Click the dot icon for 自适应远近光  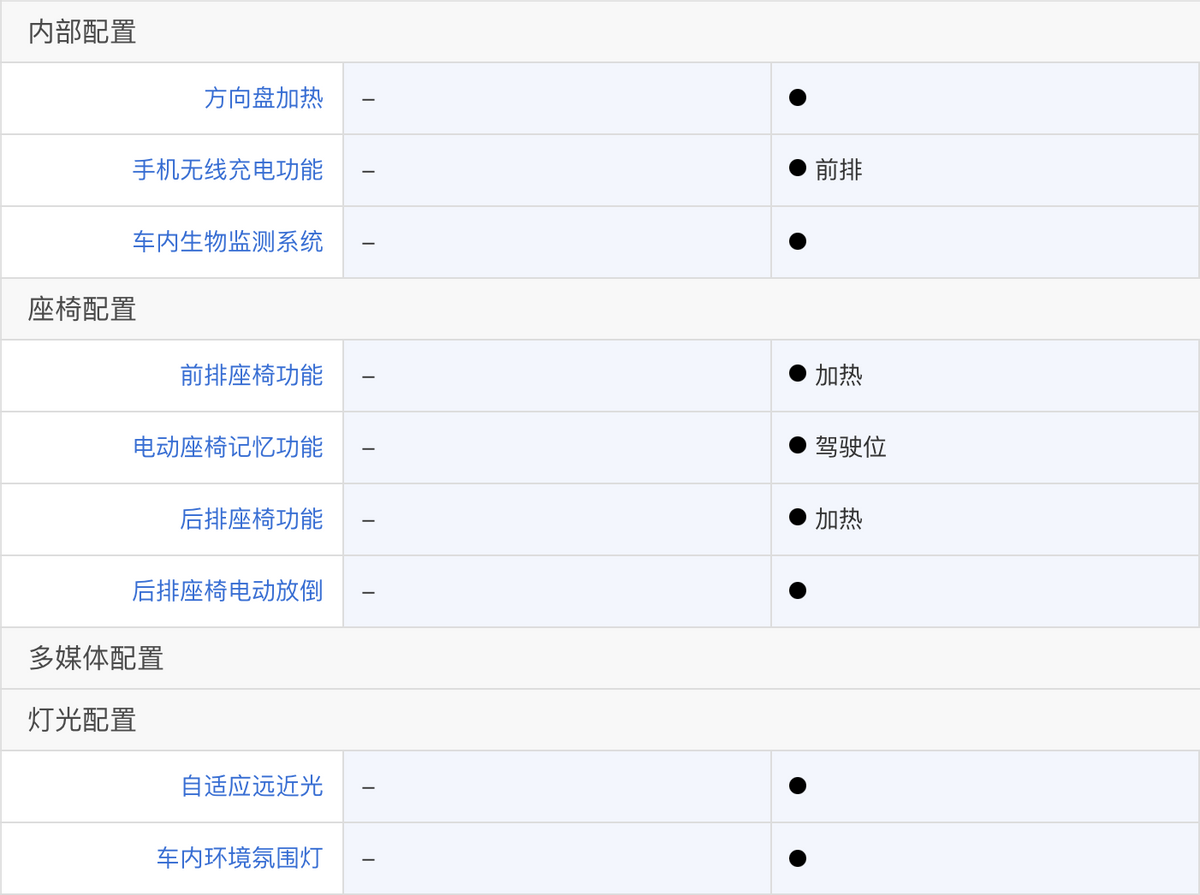click(x=797, y=786)
